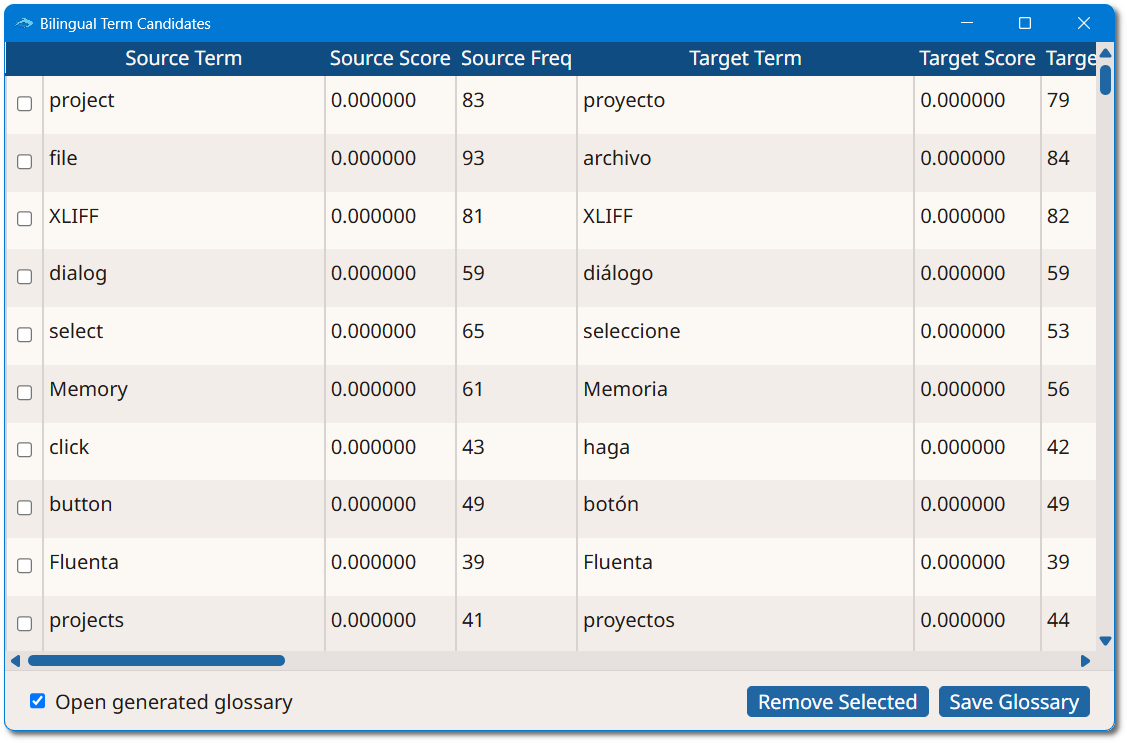1127x743 pixels.
Task: Sort by the Target Score column header
Action: [x=977, y=58]
